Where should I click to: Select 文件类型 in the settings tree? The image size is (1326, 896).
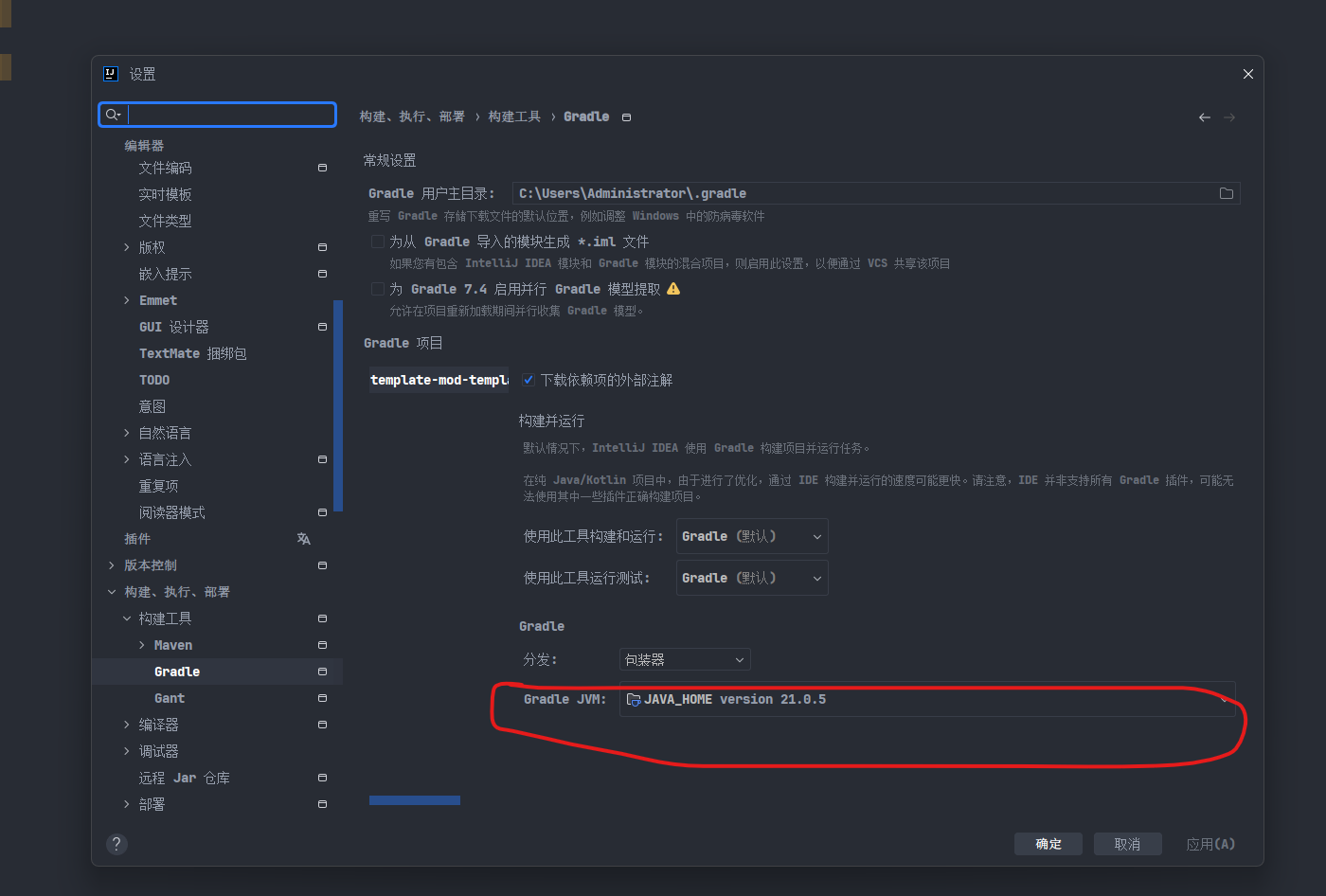(x=165, y=221)
